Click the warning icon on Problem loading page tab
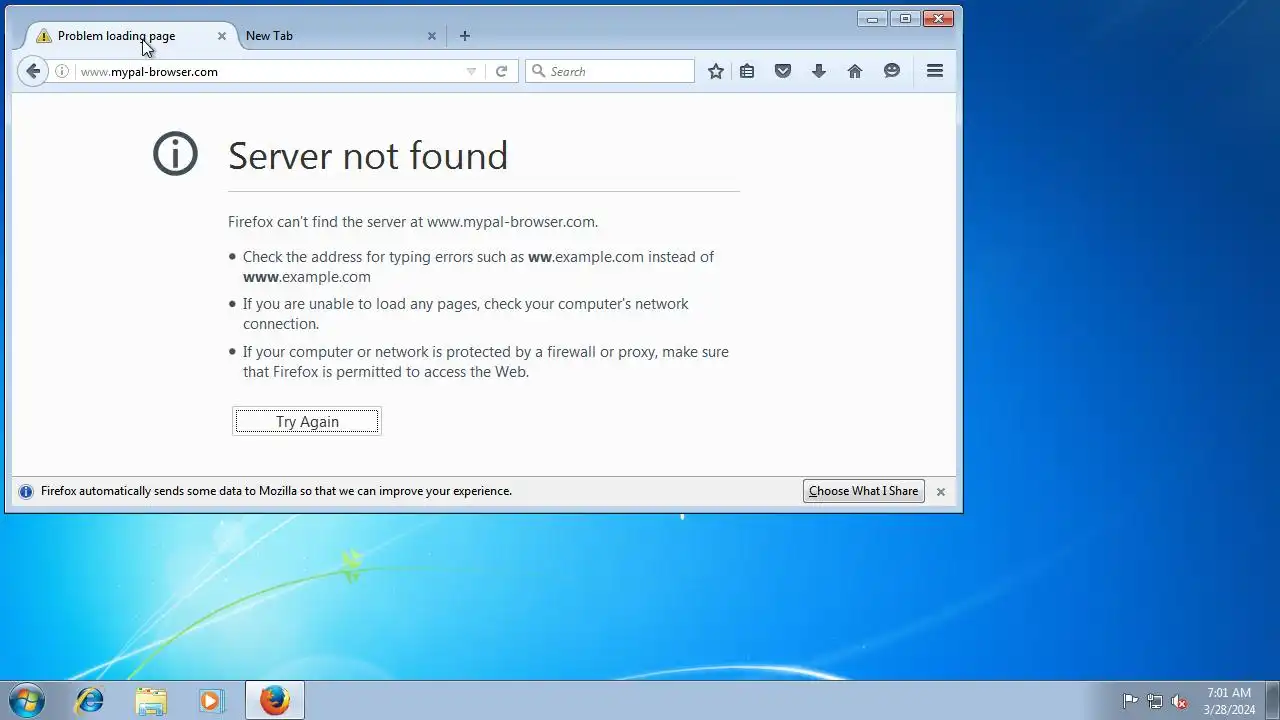 [44, 36]
